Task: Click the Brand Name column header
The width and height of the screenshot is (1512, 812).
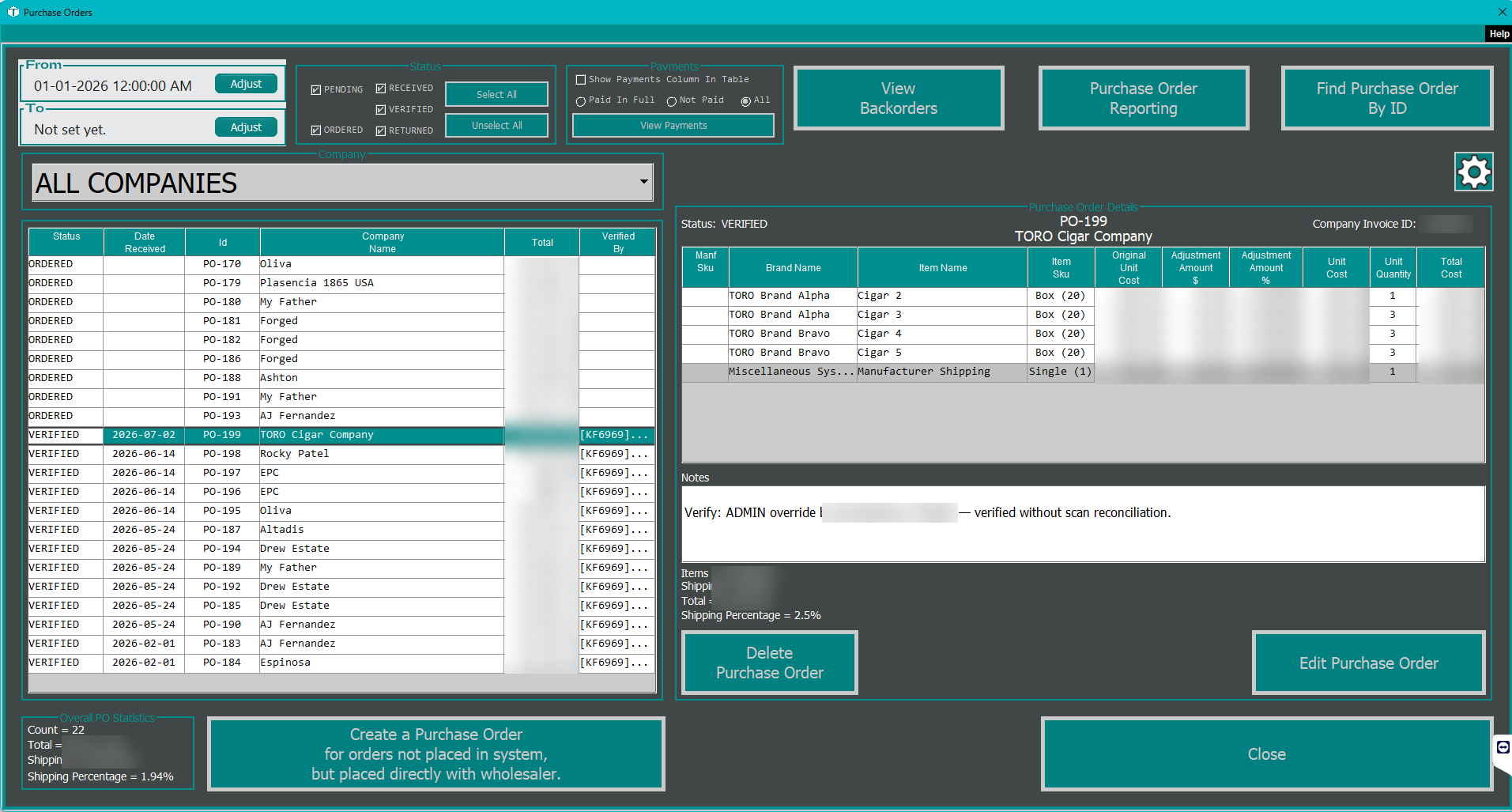Action: point(793,267)
